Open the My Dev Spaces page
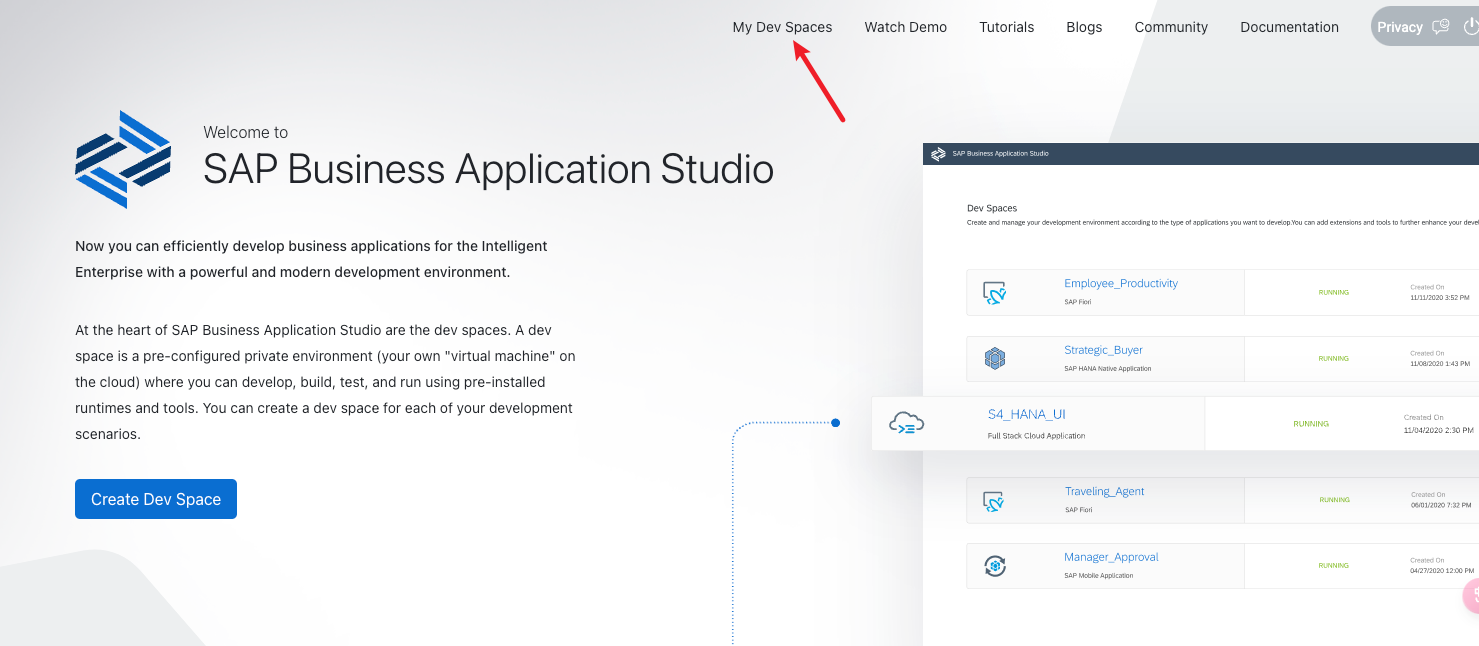Screen dimensions: 1479x646 pos(782,27)
